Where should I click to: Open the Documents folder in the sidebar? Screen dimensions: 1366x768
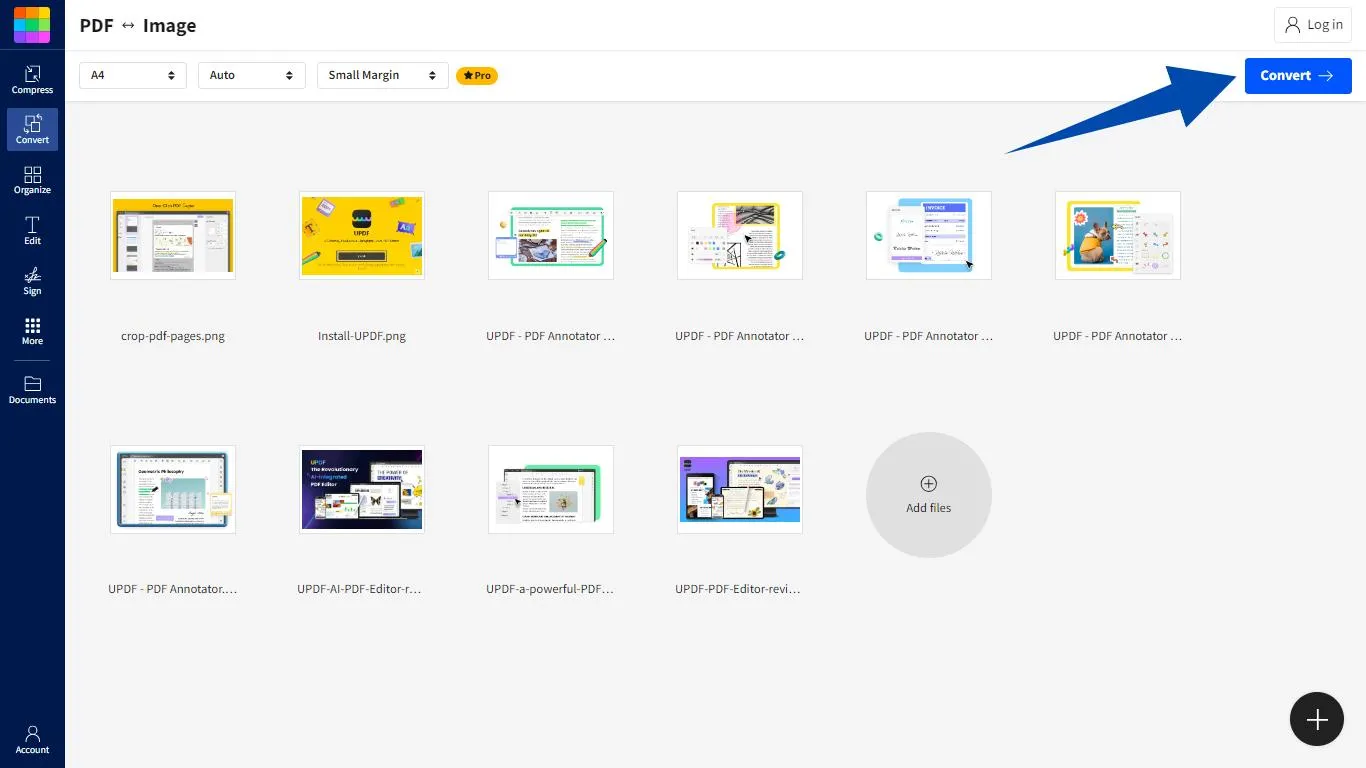coord(32,388)
